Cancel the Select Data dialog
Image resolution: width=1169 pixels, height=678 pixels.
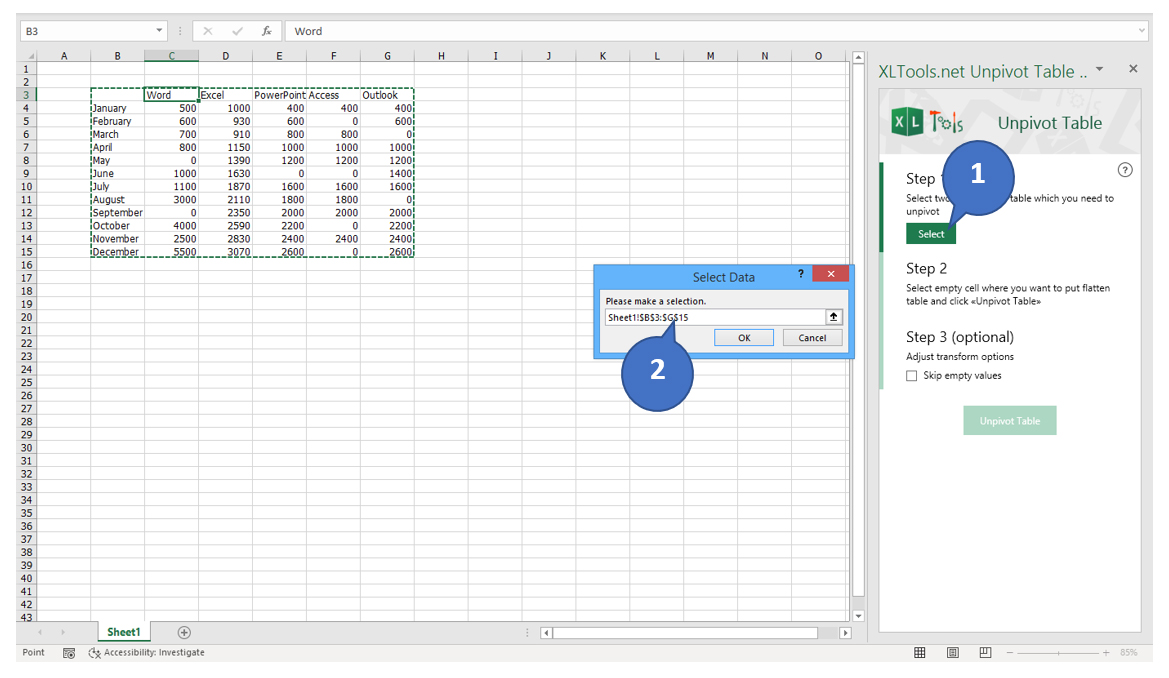pos(812,338)
